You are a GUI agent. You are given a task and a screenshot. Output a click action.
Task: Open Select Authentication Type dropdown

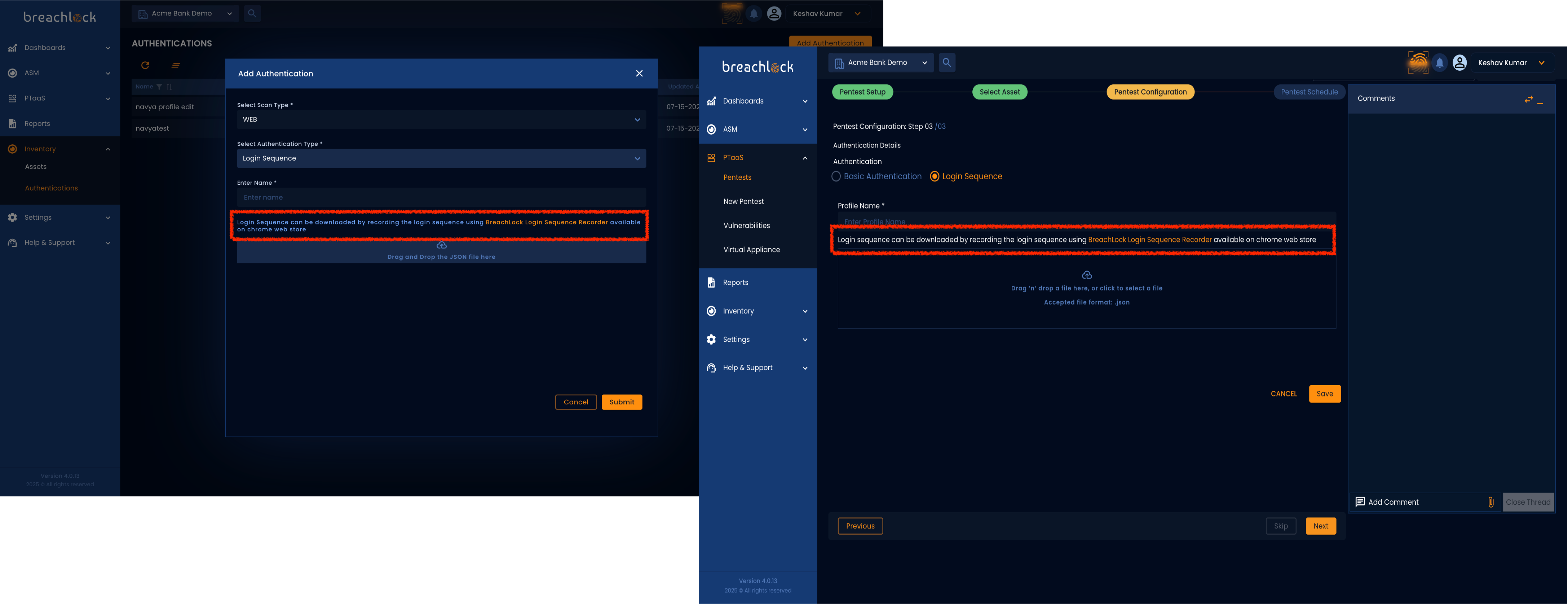(441, 158)
